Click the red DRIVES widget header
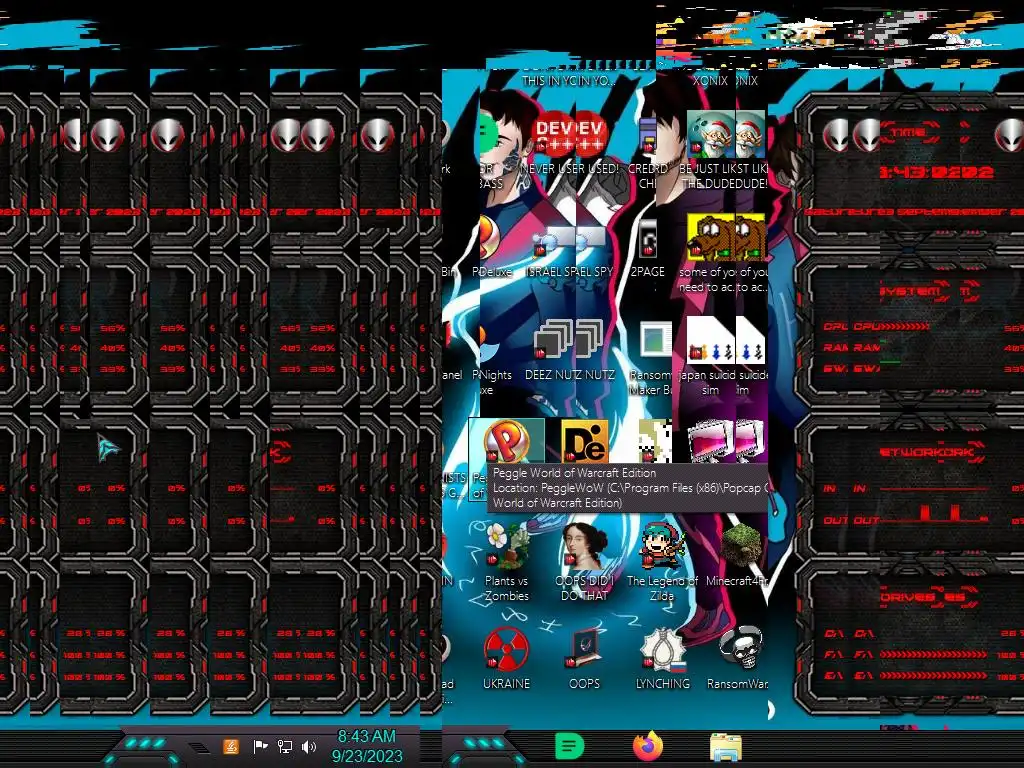The width and height of the screenshot is (1024, 768). [921, 597]
